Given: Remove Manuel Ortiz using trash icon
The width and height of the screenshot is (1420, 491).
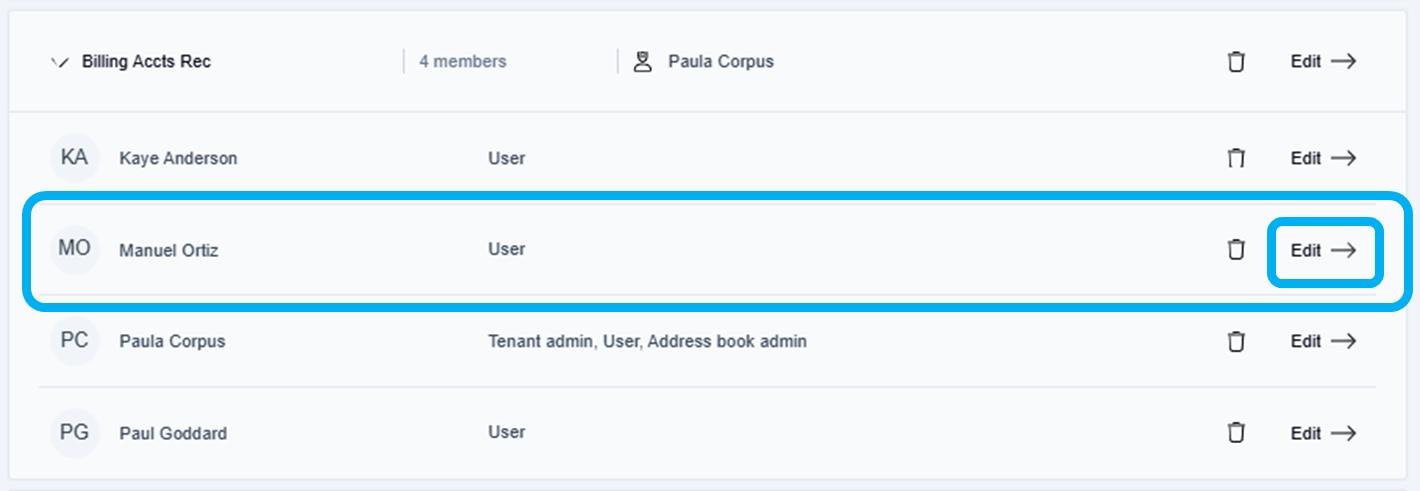Looking at the screenshot, I should point(1236,250).
